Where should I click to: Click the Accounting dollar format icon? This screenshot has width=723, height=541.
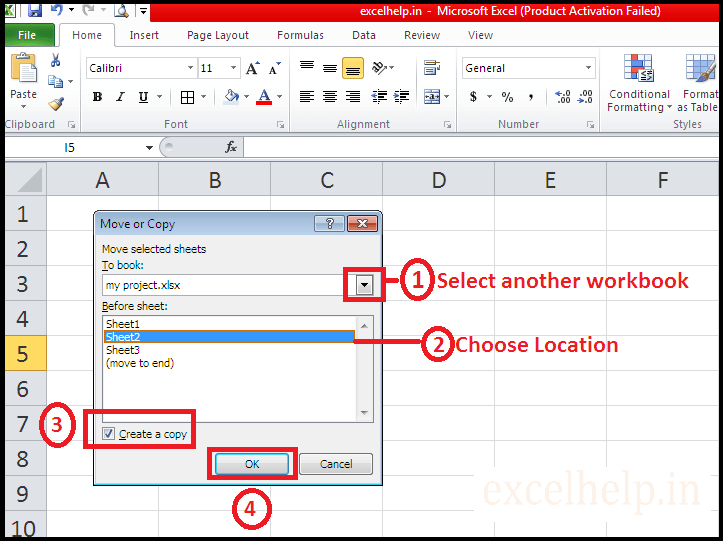pos(473,97)
